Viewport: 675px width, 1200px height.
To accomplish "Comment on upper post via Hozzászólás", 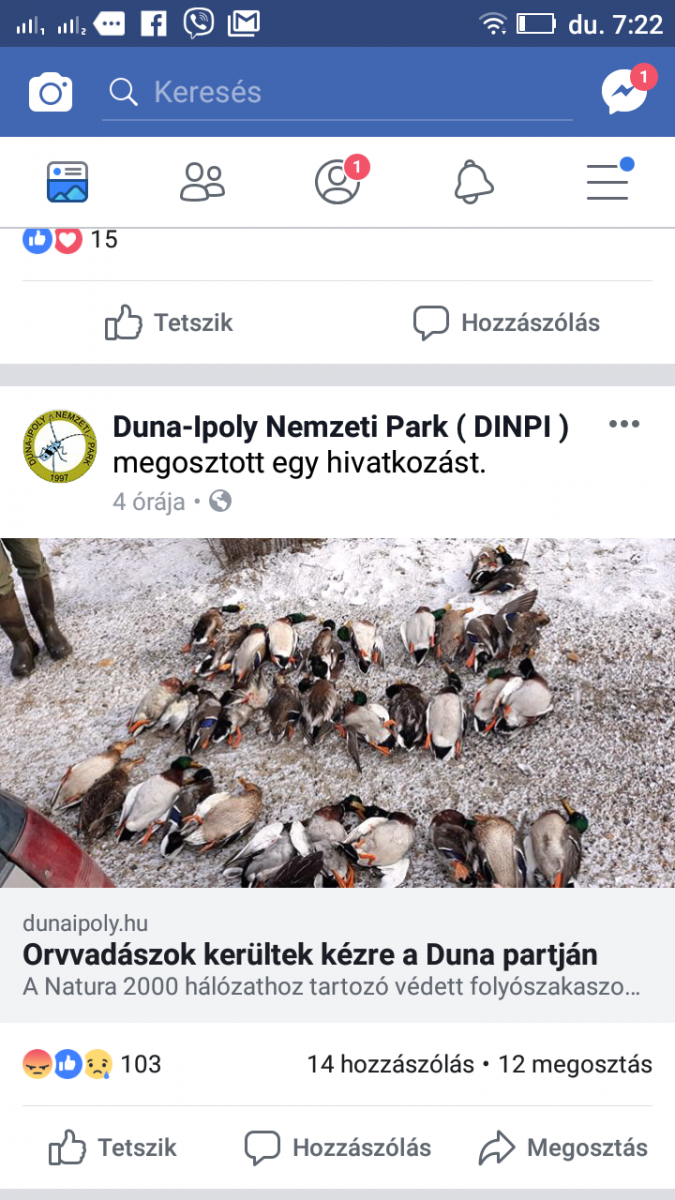I will tap(506, 323).
